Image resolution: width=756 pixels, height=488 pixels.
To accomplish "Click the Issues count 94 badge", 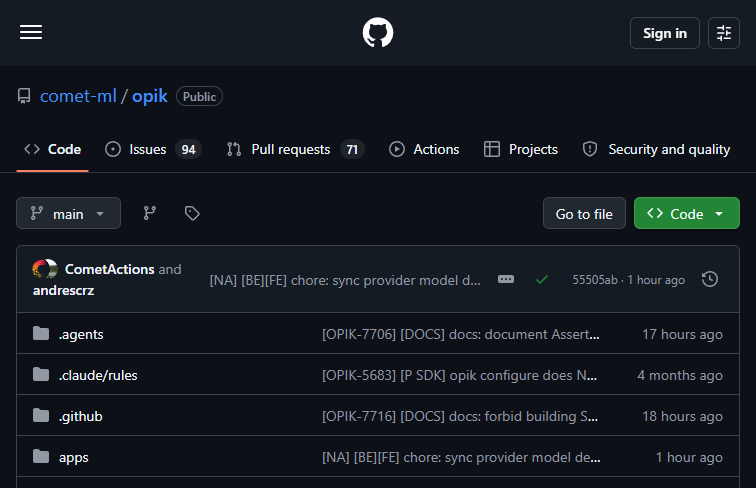I will 189,149.
